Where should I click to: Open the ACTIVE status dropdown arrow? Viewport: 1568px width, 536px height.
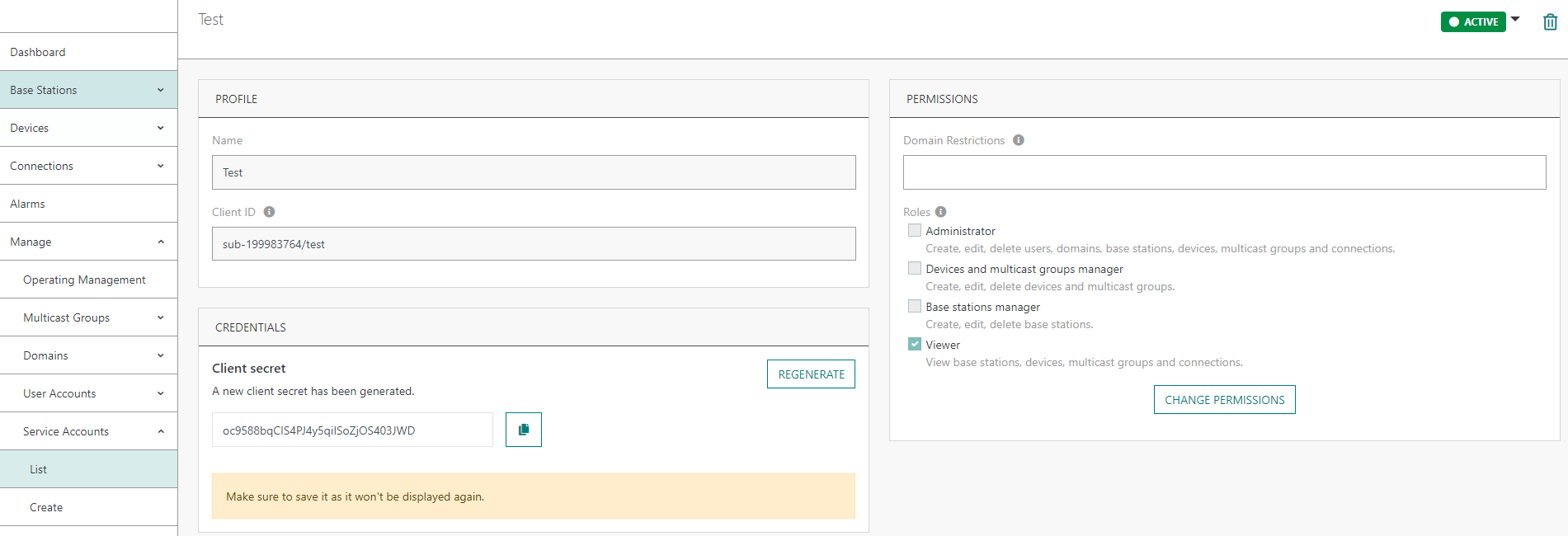(1515, 19)
